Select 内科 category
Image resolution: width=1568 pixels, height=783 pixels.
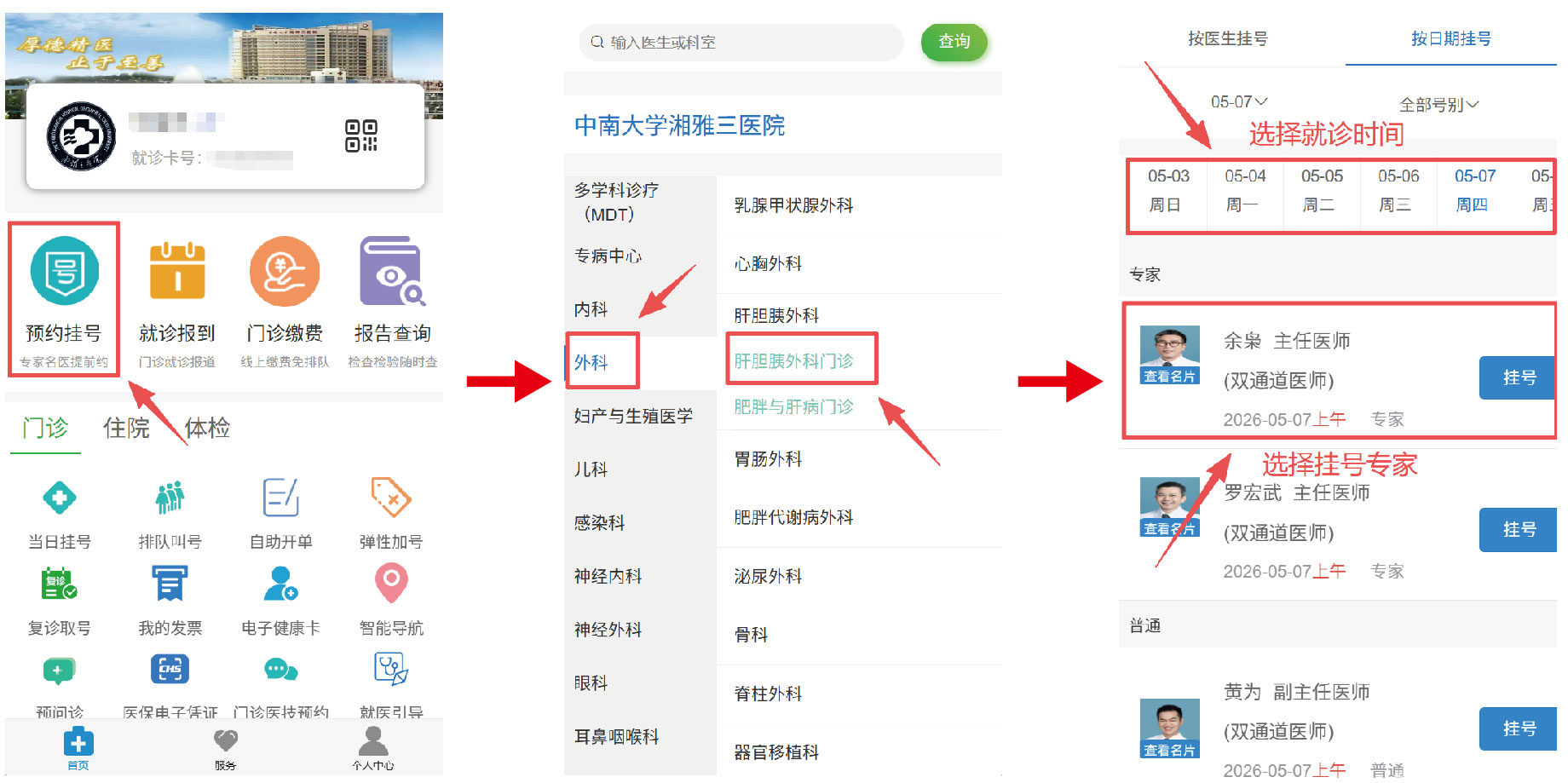640,309
